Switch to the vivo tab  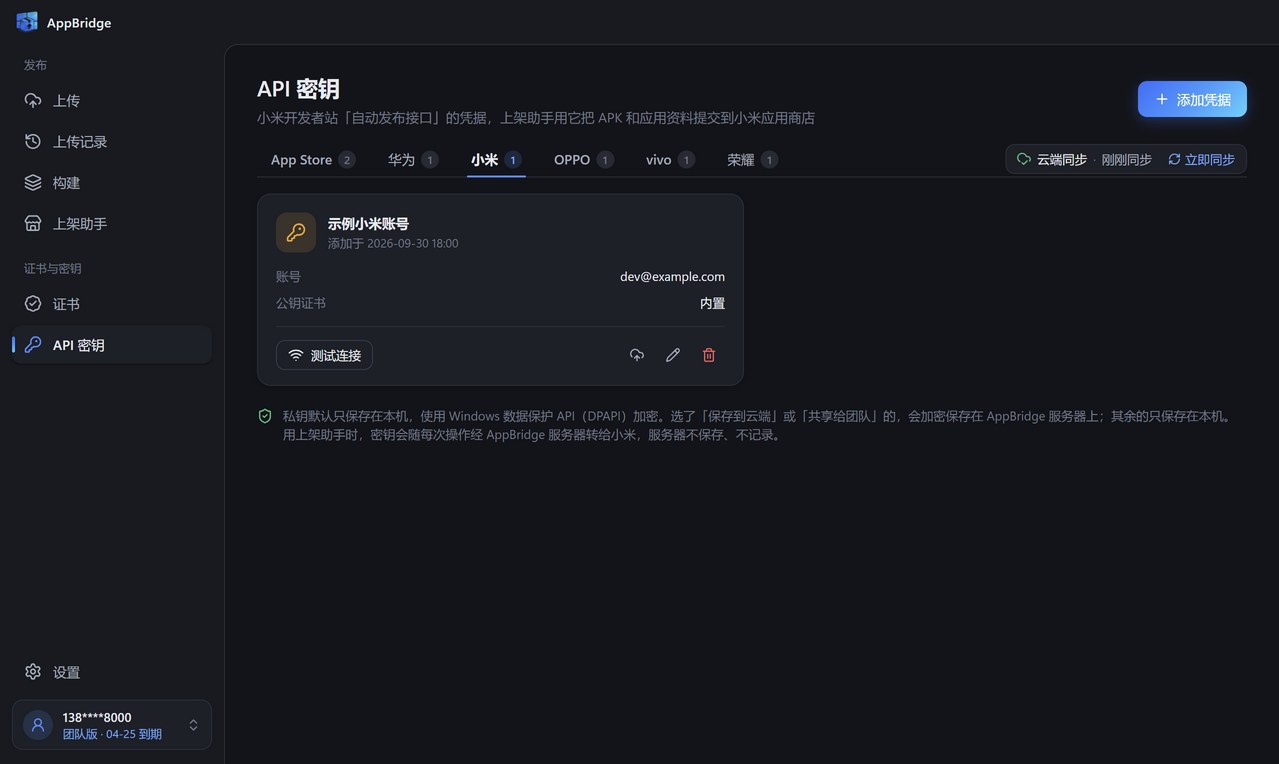[x=670, y=160]
